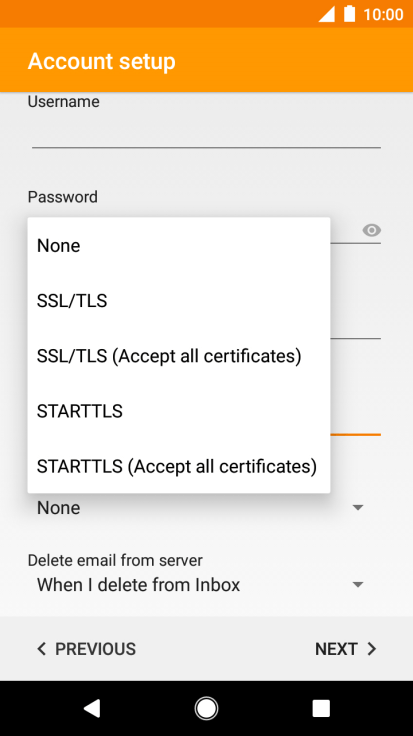
Task: Select the plain STARTTLS option
Action: tap(179, 411)
